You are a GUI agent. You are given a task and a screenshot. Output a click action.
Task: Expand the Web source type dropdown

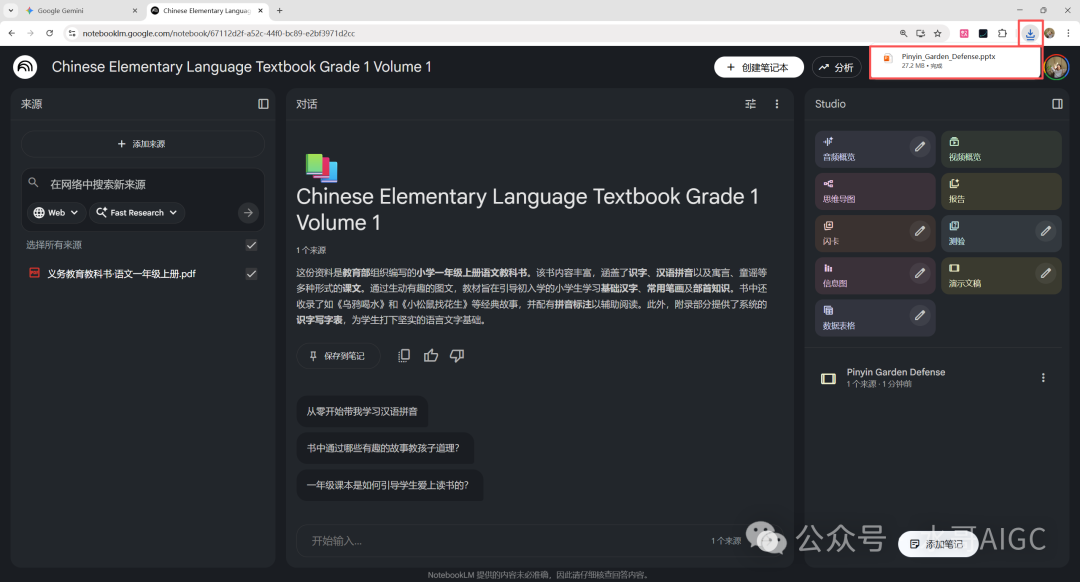(56, 213)
